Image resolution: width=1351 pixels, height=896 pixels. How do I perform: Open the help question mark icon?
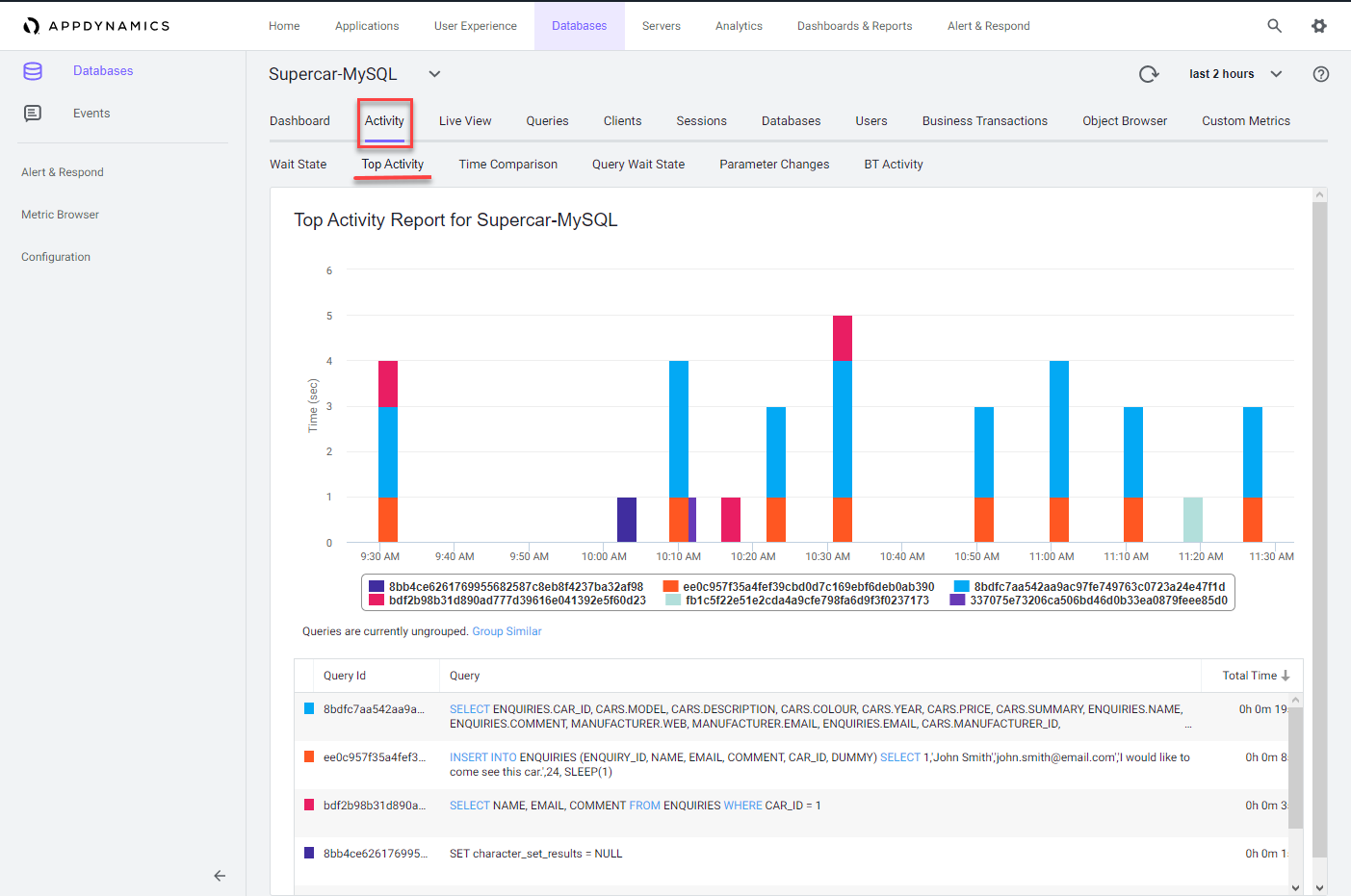click(1321, 74)
